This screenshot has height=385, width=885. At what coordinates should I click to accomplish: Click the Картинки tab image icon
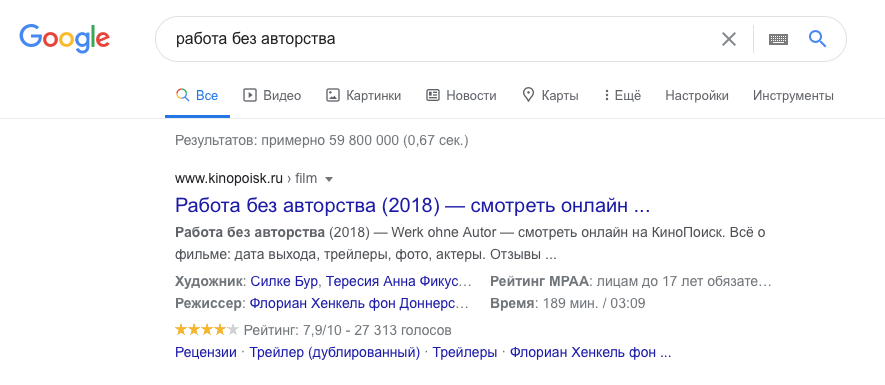click(x=332, y=95)
